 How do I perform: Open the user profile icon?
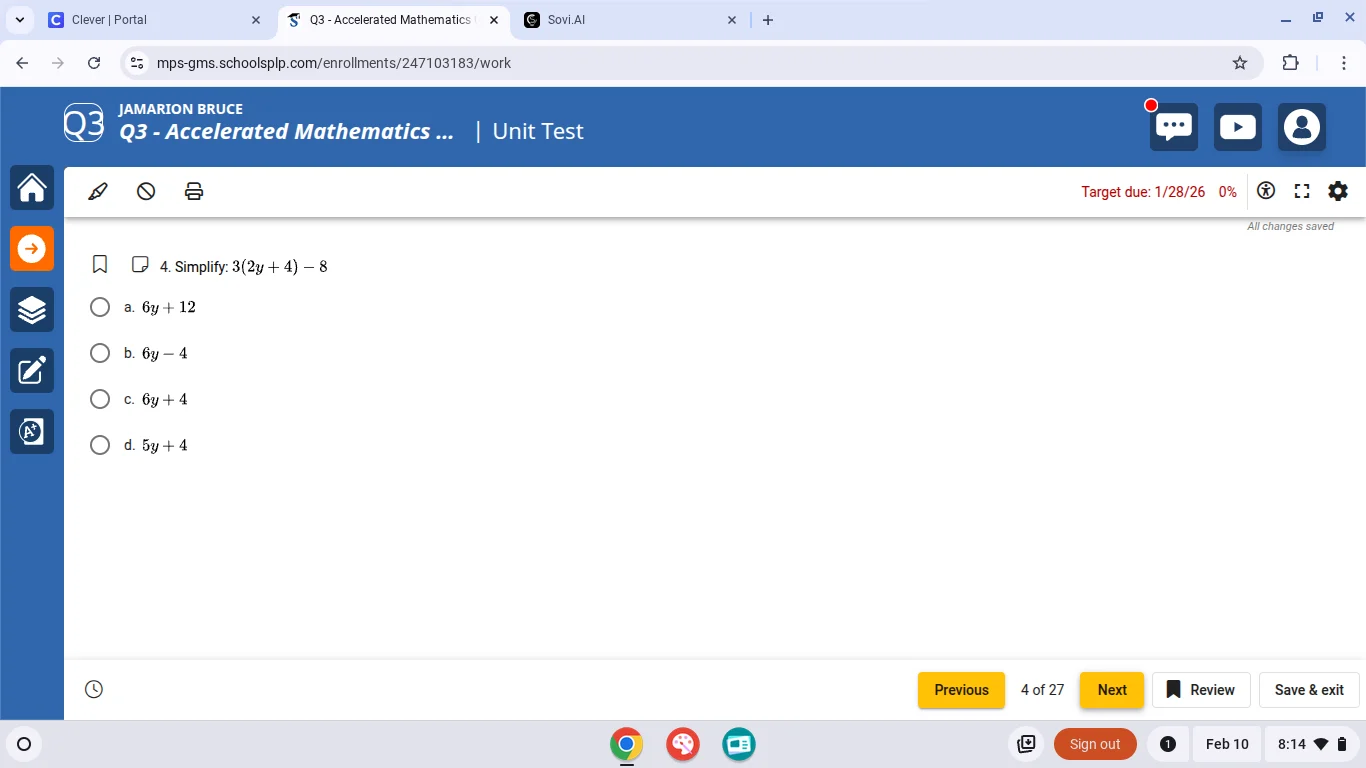tap(1301, 127)
